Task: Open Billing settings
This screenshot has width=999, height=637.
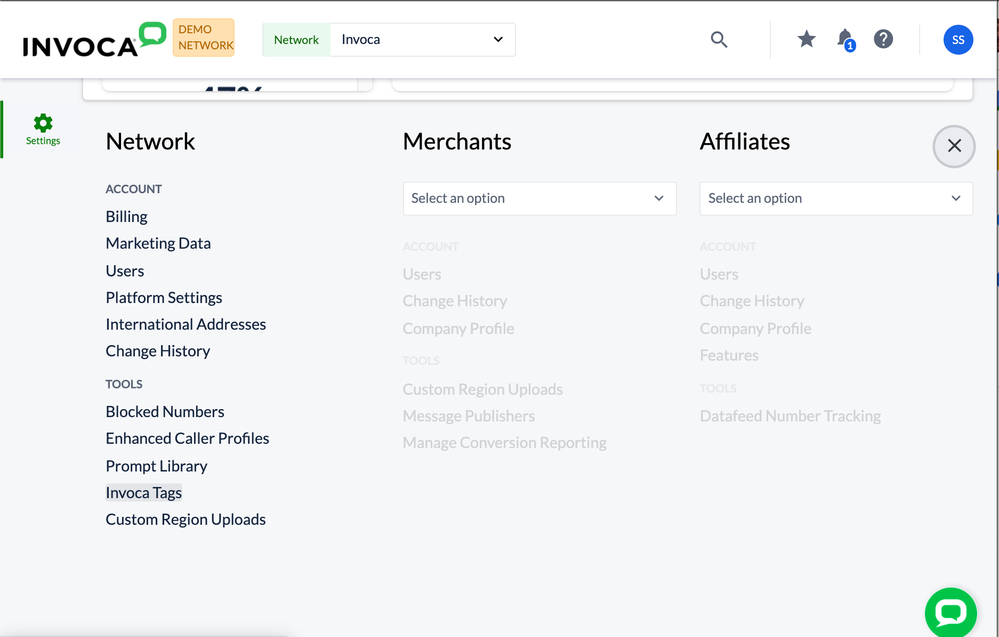Action: click(126, 217)
